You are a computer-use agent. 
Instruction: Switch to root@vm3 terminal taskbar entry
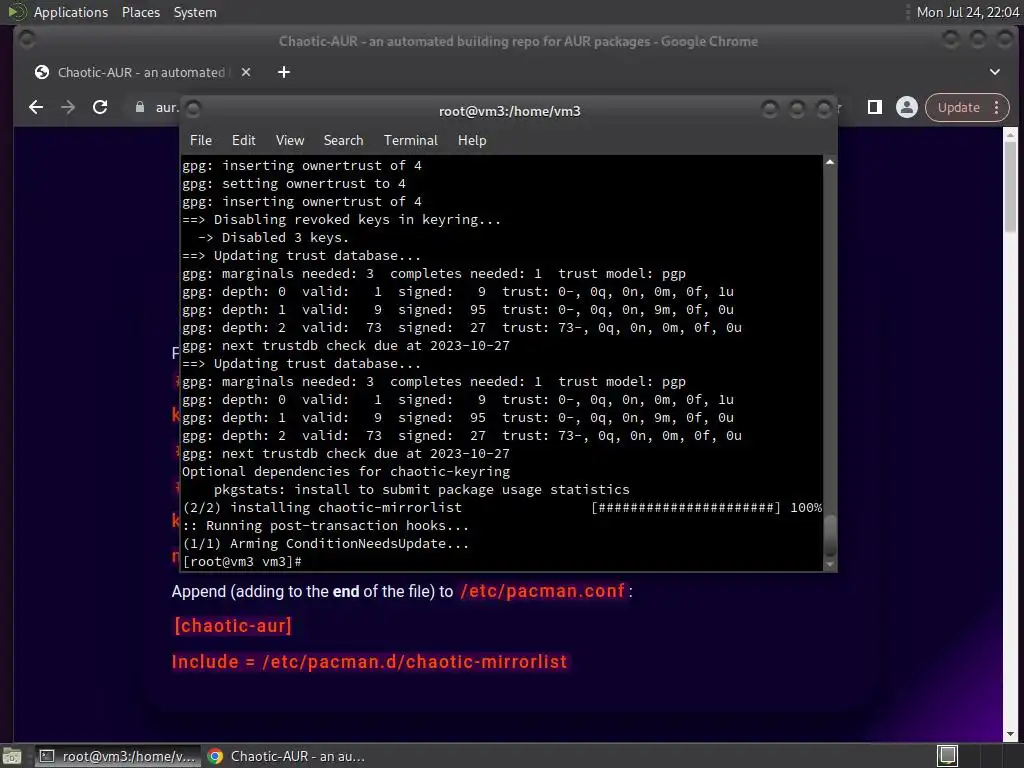point(118,756)
